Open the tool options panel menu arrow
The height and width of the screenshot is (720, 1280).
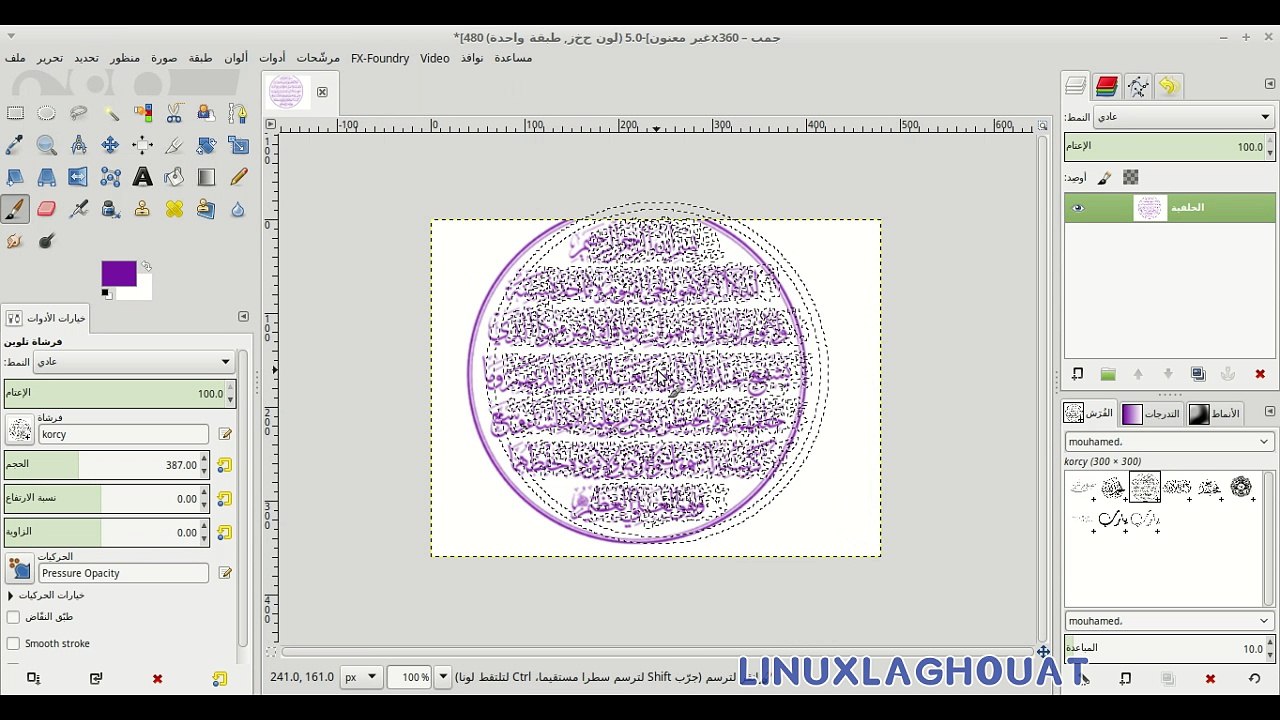point(243,317)
